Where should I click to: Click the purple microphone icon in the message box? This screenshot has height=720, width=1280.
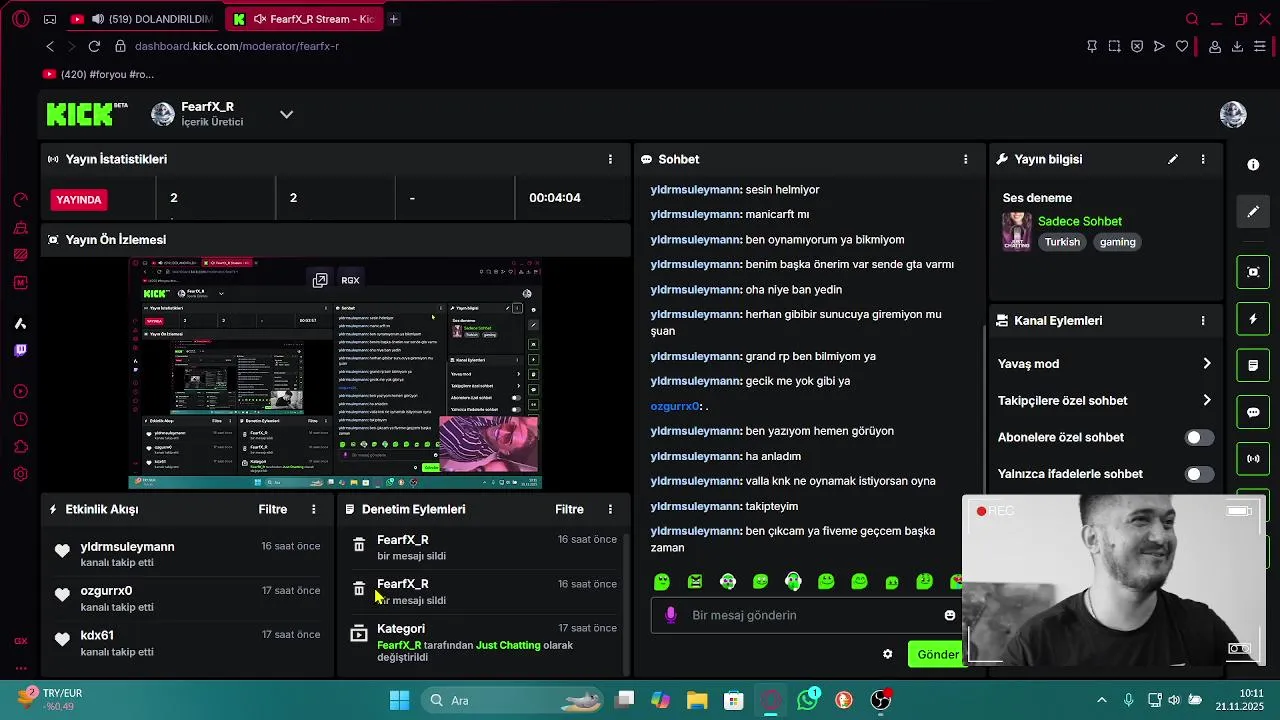(670, 615)
